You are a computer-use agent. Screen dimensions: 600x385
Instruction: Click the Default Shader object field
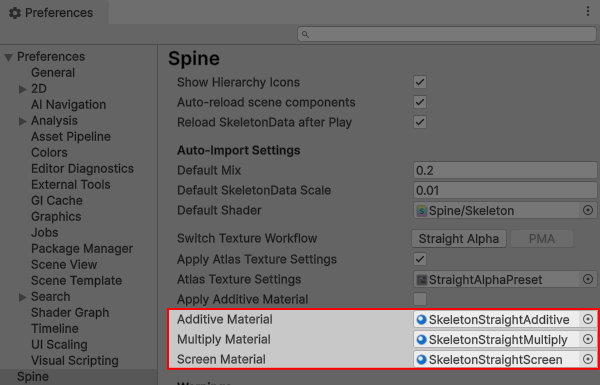505,210
